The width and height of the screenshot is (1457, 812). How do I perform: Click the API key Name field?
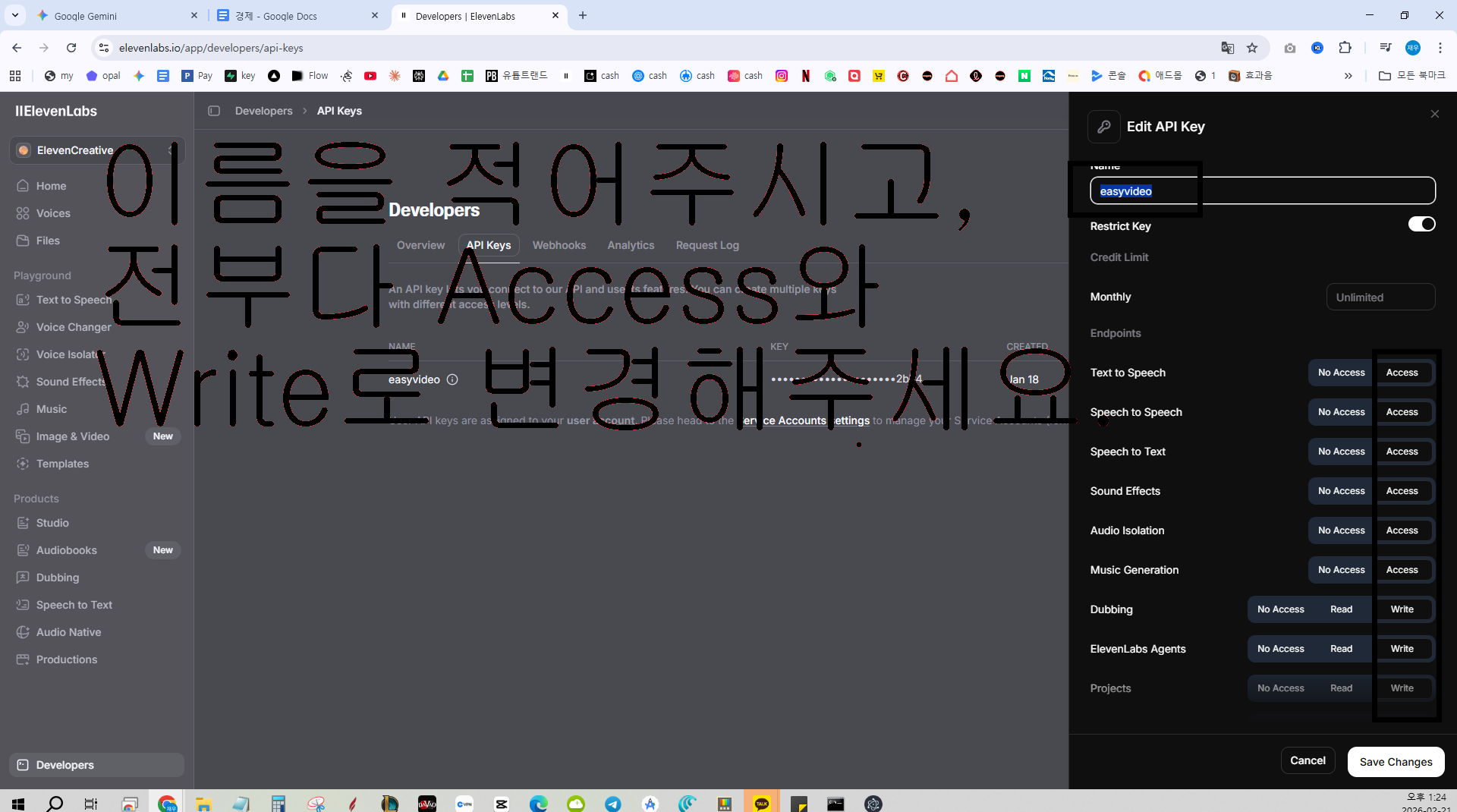coord(1262,190)
